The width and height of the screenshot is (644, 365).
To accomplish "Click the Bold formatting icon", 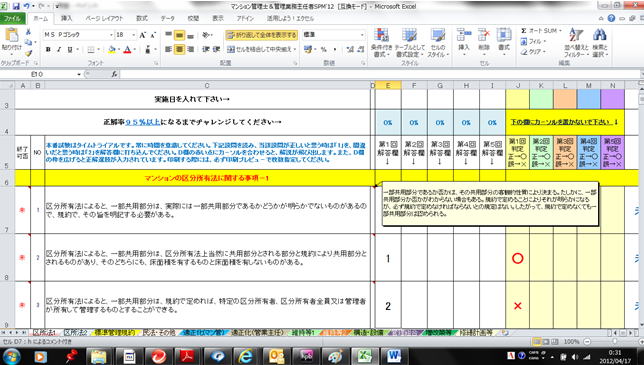I will [x=48, y=49].
